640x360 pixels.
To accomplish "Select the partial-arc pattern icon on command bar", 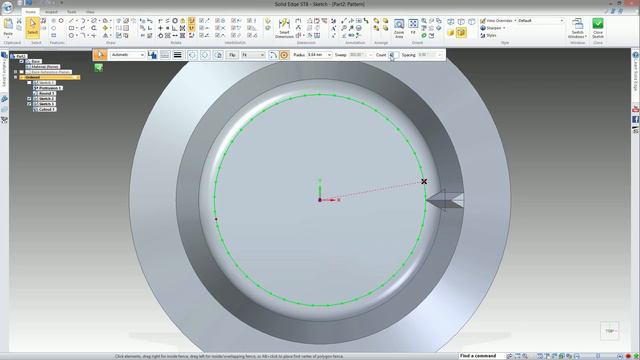I will (x=273, y=55).
